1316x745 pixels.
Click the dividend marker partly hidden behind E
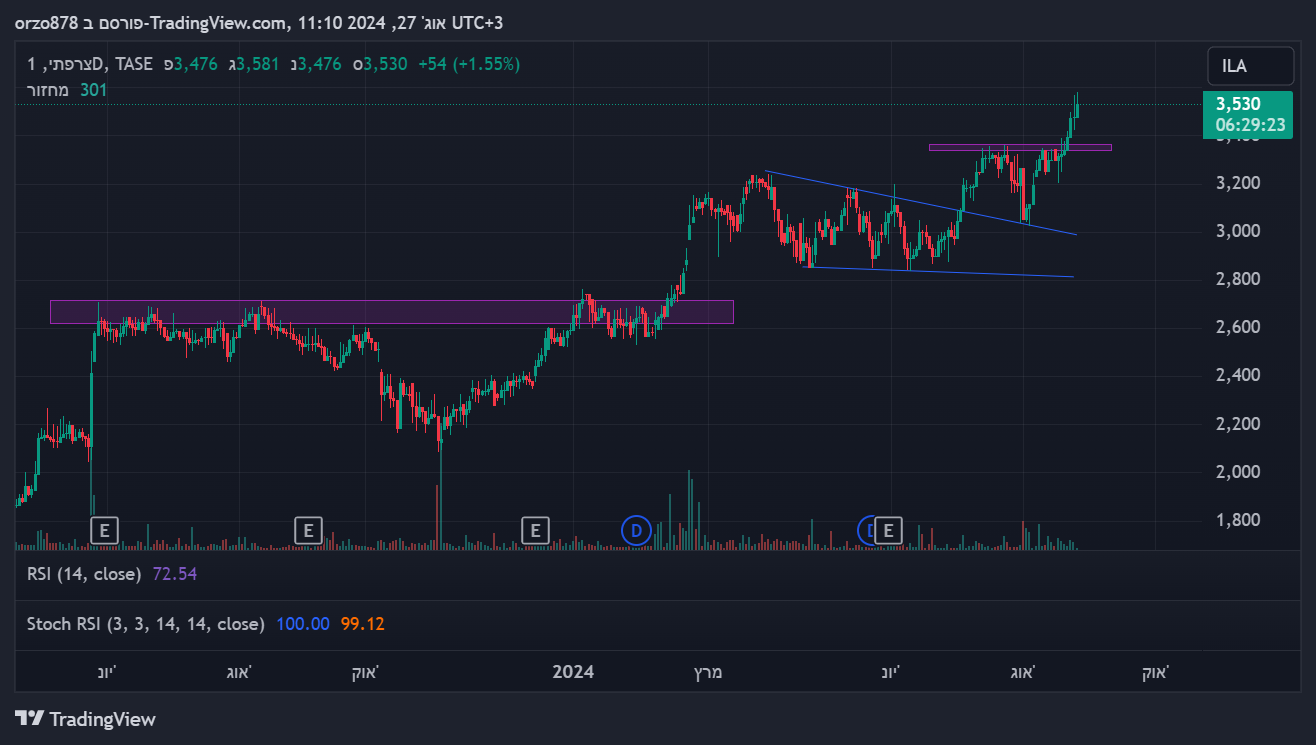point(868,530)
